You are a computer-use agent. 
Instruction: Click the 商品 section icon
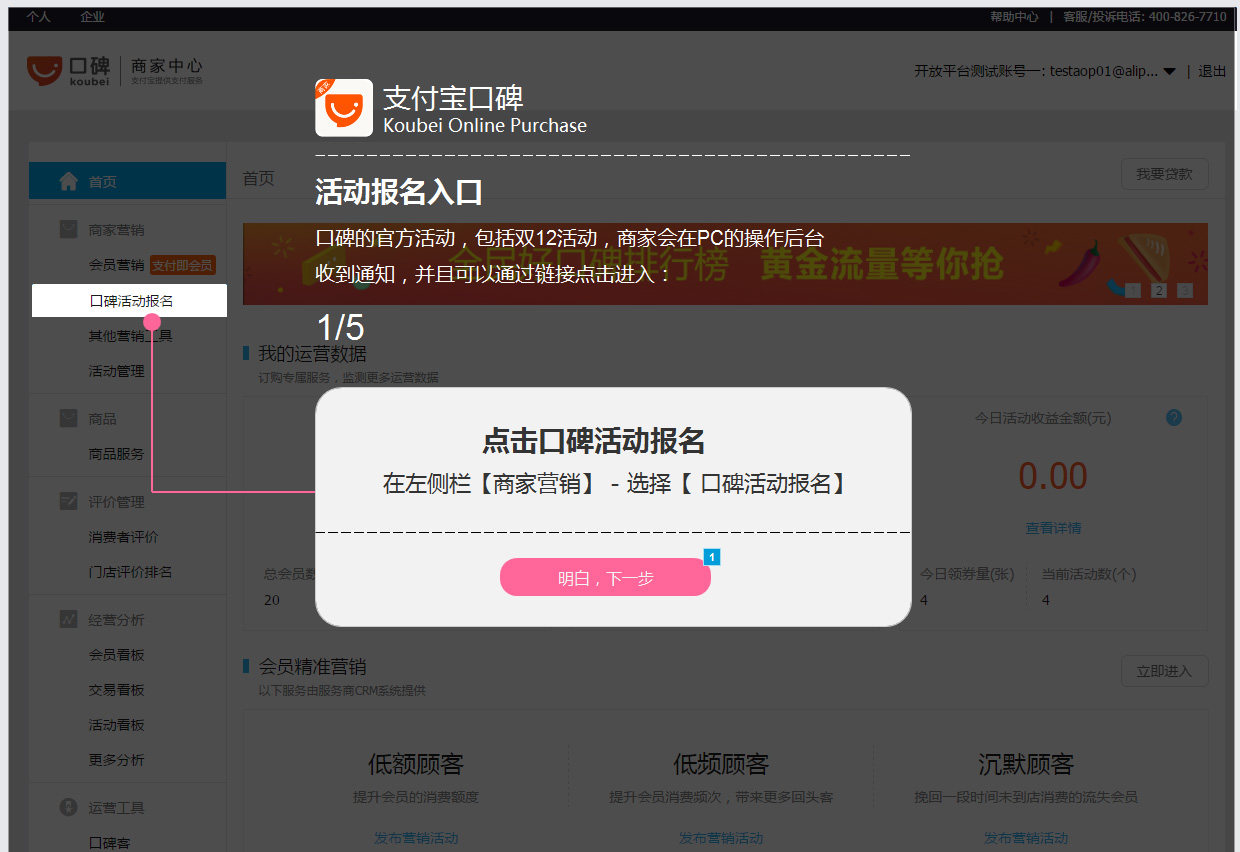click(68, 418)
